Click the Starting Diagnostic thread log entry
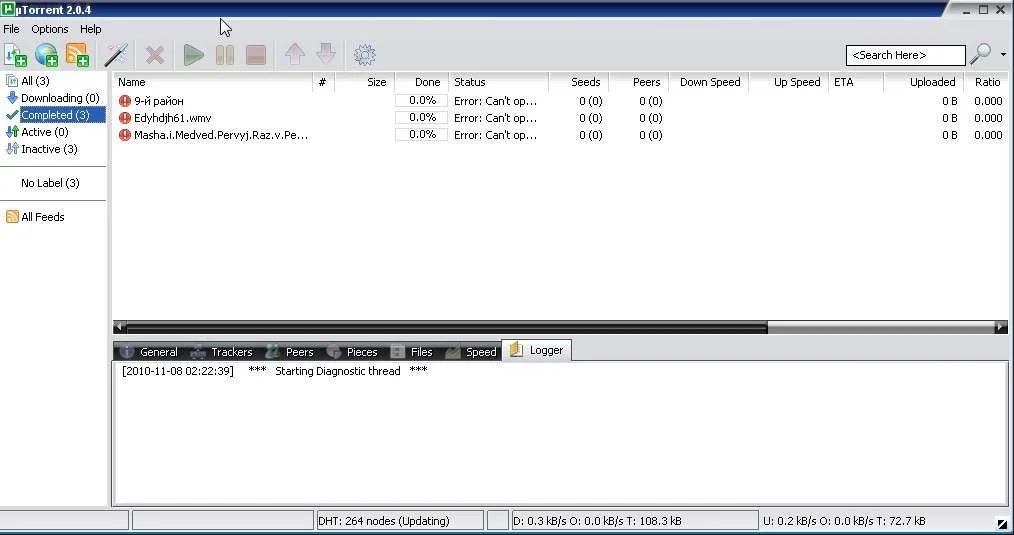This screenshot has width=1014, height=535. (275, 371)
